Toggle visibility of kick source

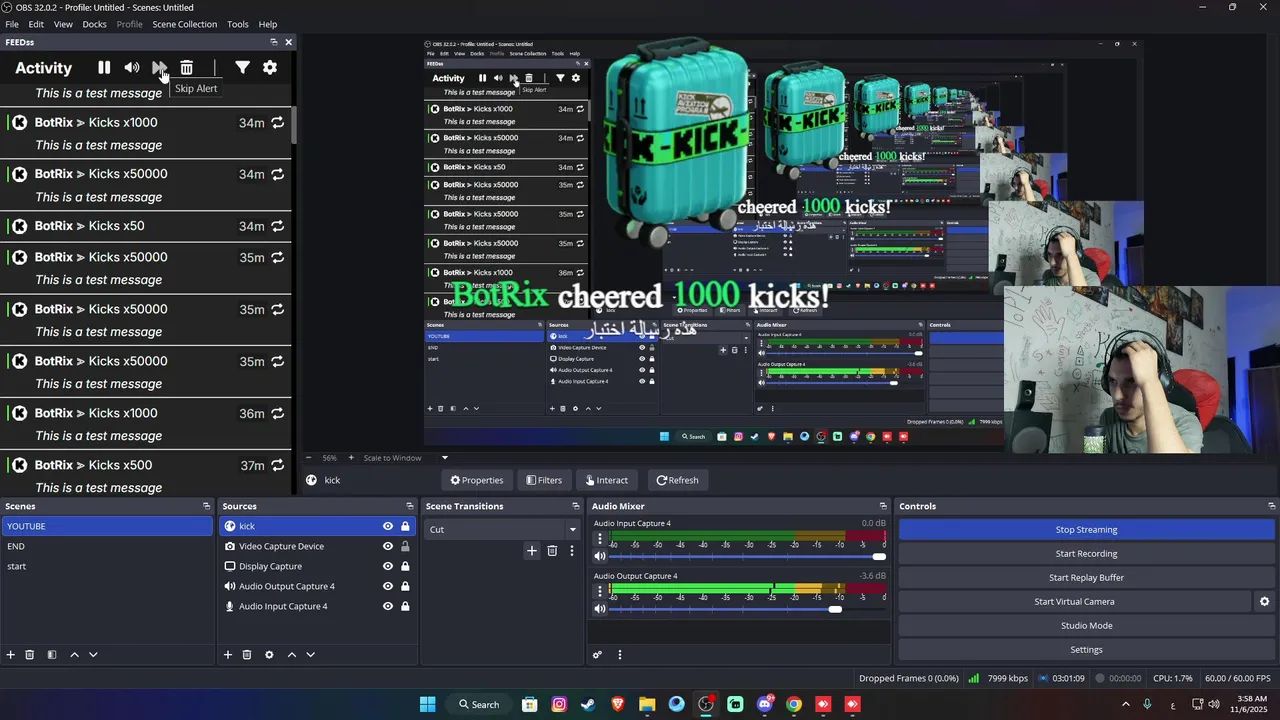(388, 527)
